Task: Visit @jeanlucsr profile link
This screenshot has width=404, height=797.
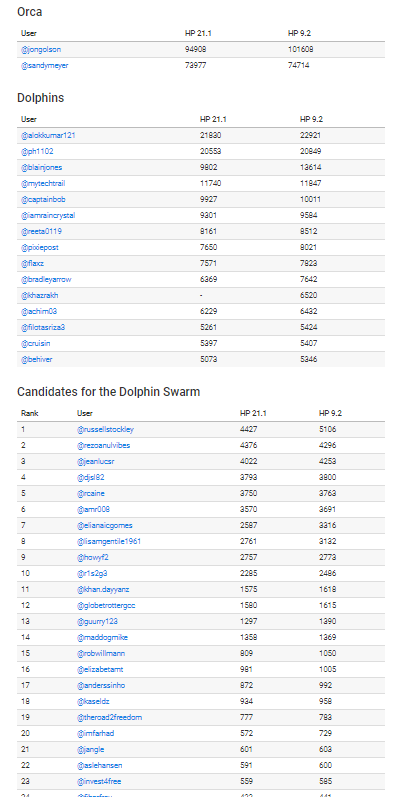Action: point(96,461)
